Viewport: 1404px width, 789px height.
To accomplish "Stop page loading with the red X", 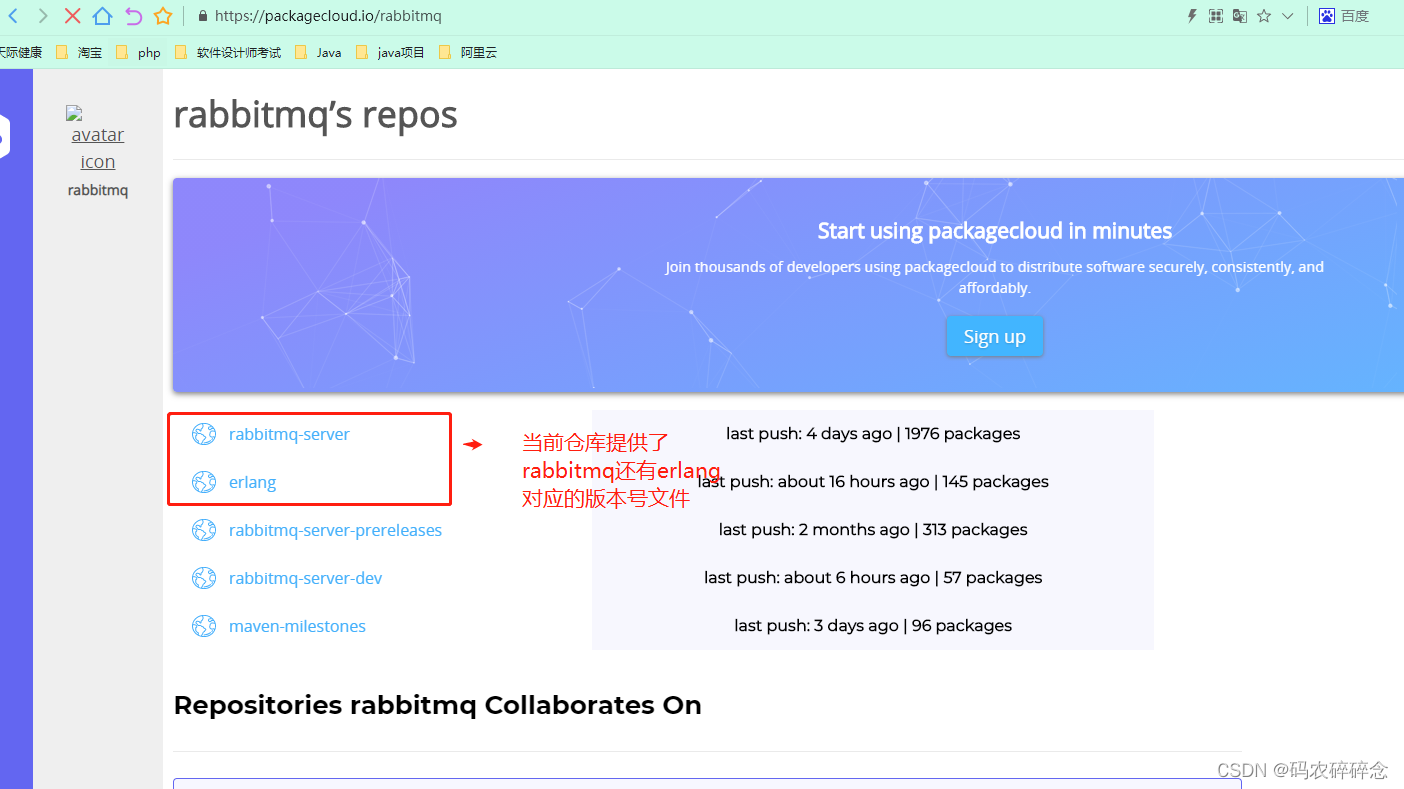I will (x=72, y=16).
